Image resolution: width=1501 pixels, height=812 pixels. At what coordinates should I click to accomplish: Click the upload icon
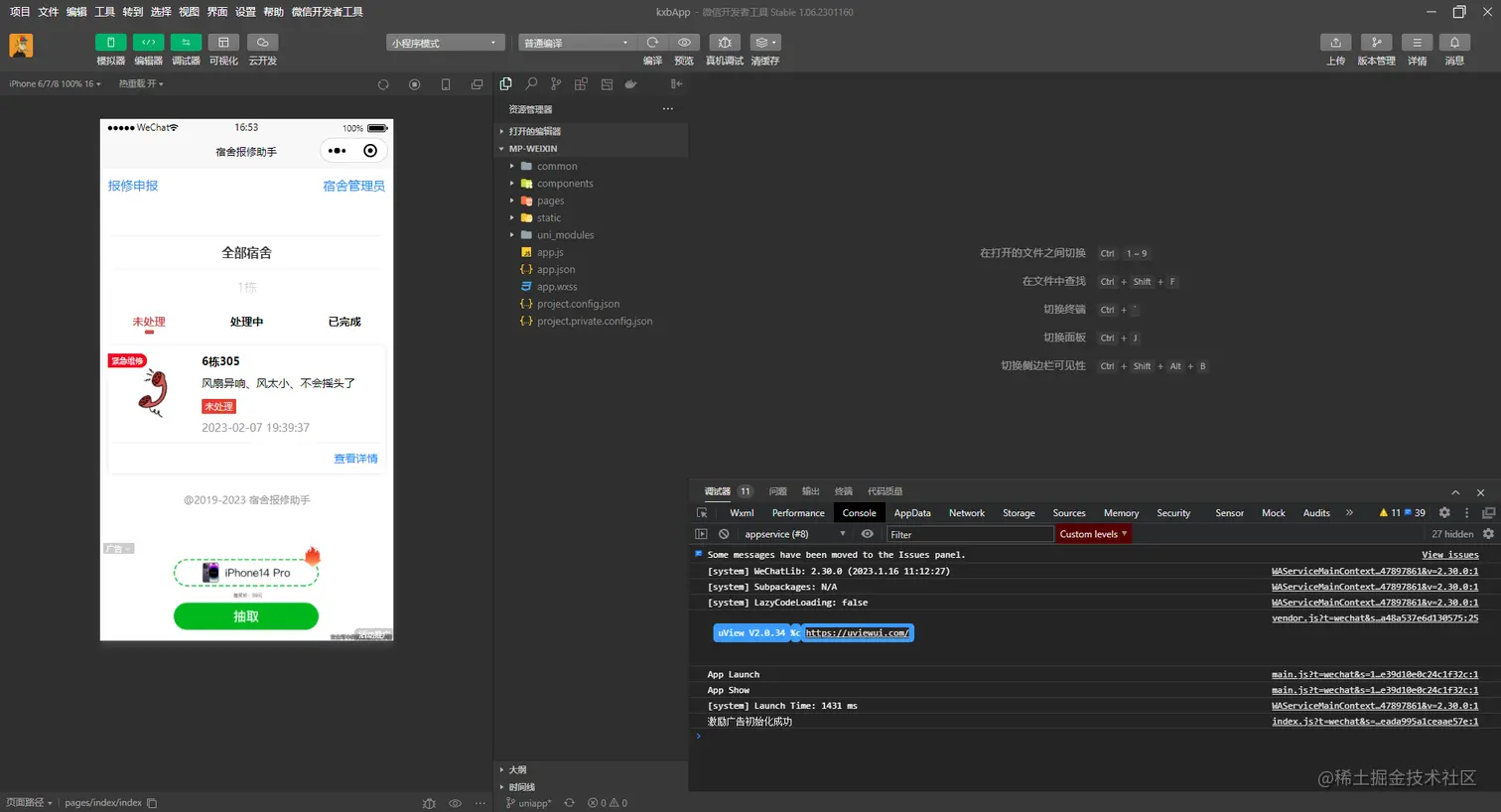click(1336, 43)
